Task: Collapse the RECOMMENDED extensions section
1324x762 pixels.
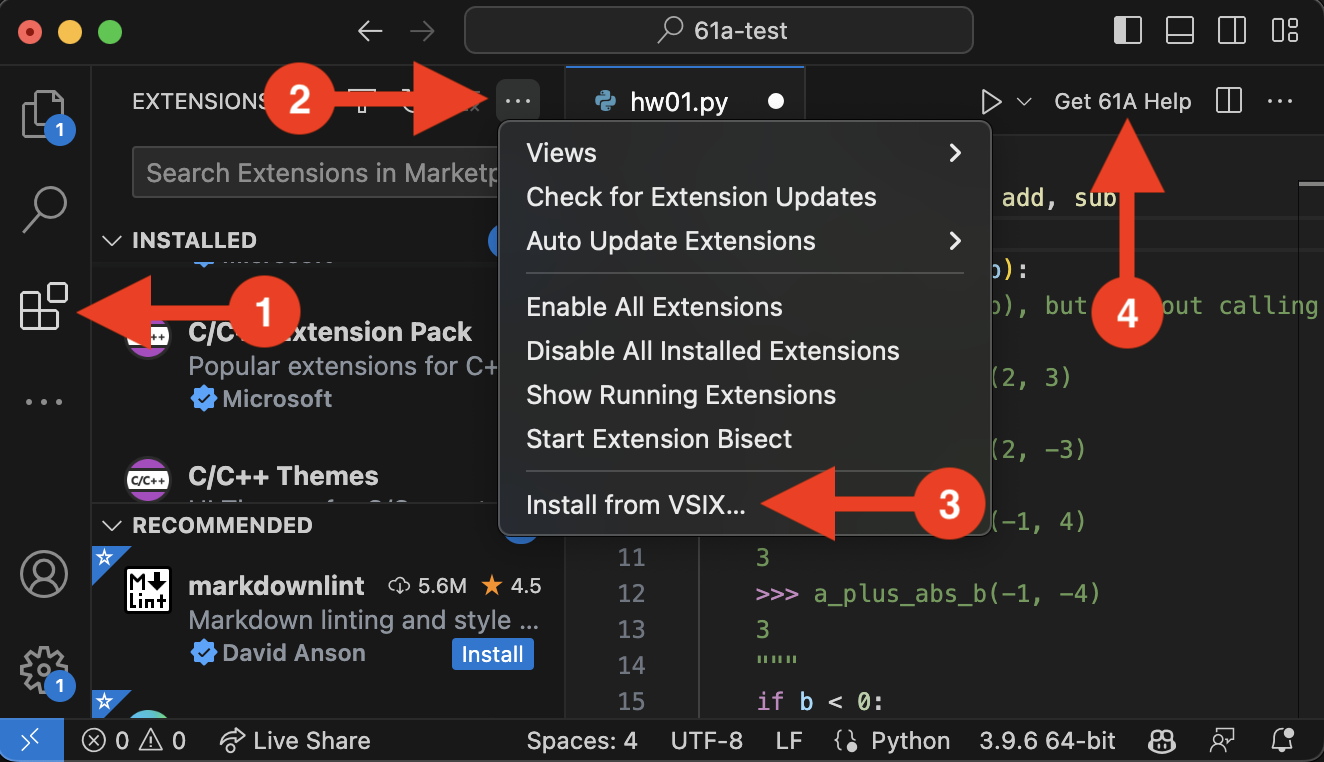Action: pyautogui.click(x=112, y=525)
